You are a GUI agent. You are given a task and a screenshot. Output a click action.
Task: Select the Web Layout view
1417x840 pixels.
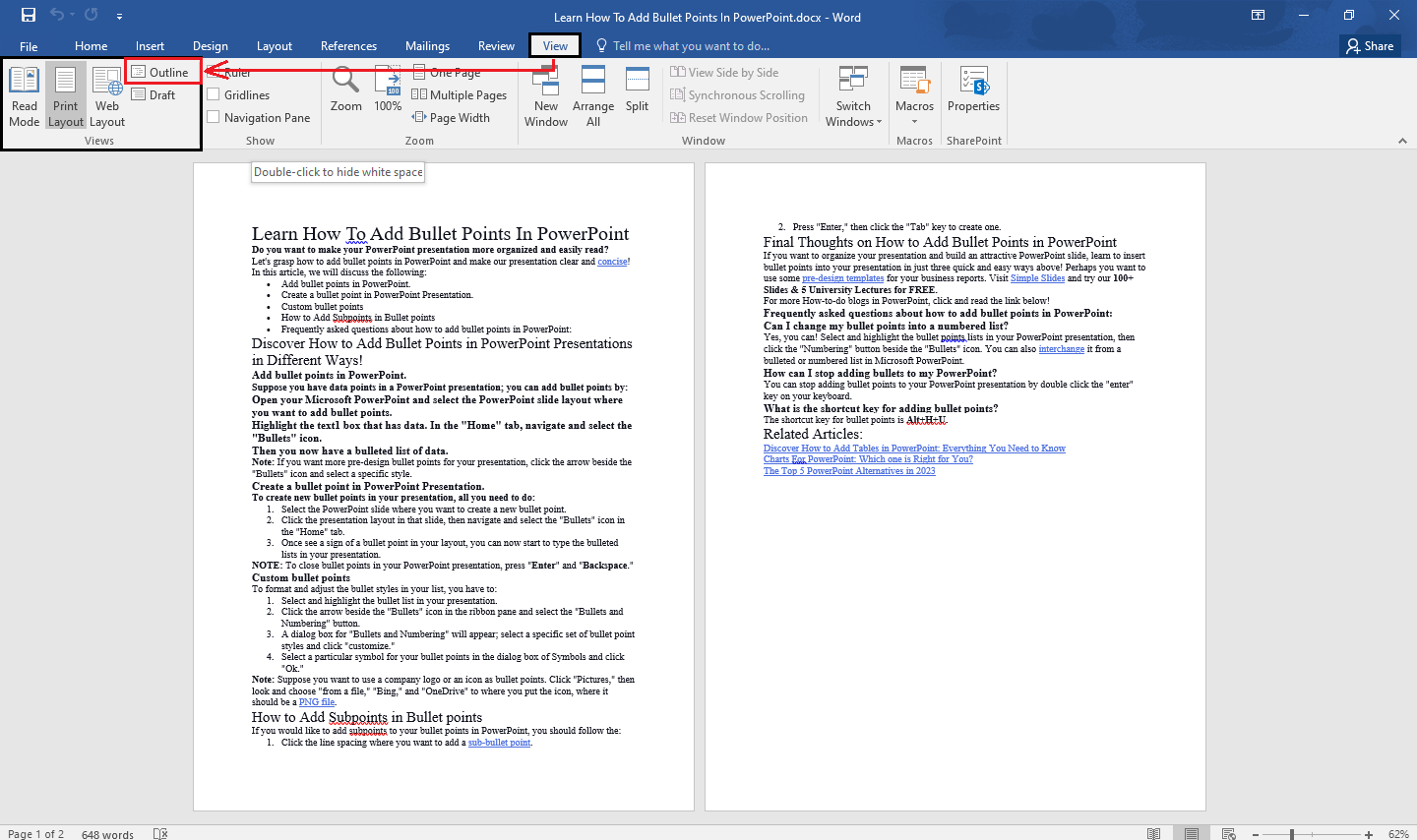pyautogui.click(x=106, y=94)
